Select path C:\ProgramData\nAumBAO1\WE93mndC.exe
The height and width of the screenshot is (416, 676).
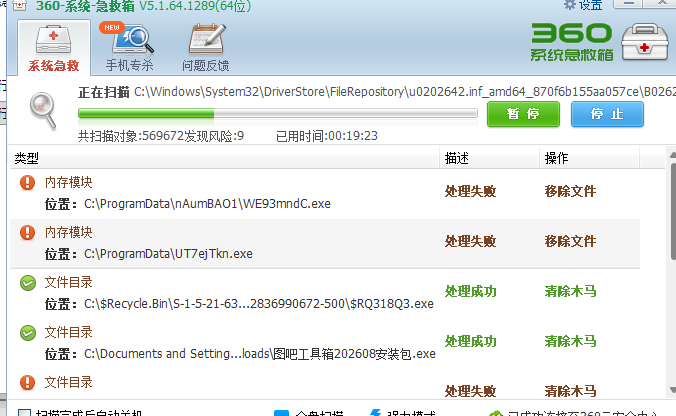pos(207,203)
